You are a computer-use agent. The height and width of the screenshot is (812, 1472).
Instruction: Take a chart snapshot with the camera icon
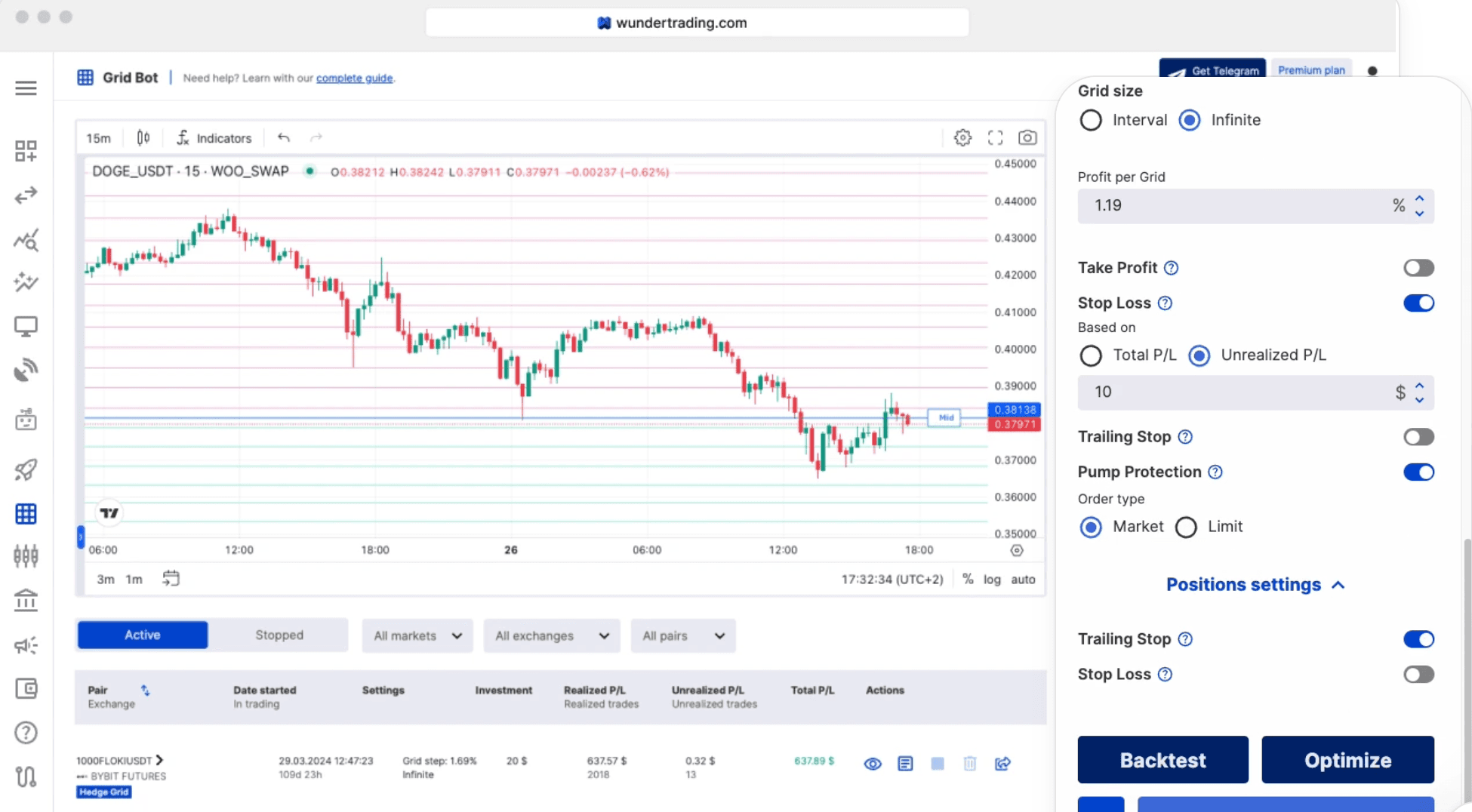(1027, 137)
